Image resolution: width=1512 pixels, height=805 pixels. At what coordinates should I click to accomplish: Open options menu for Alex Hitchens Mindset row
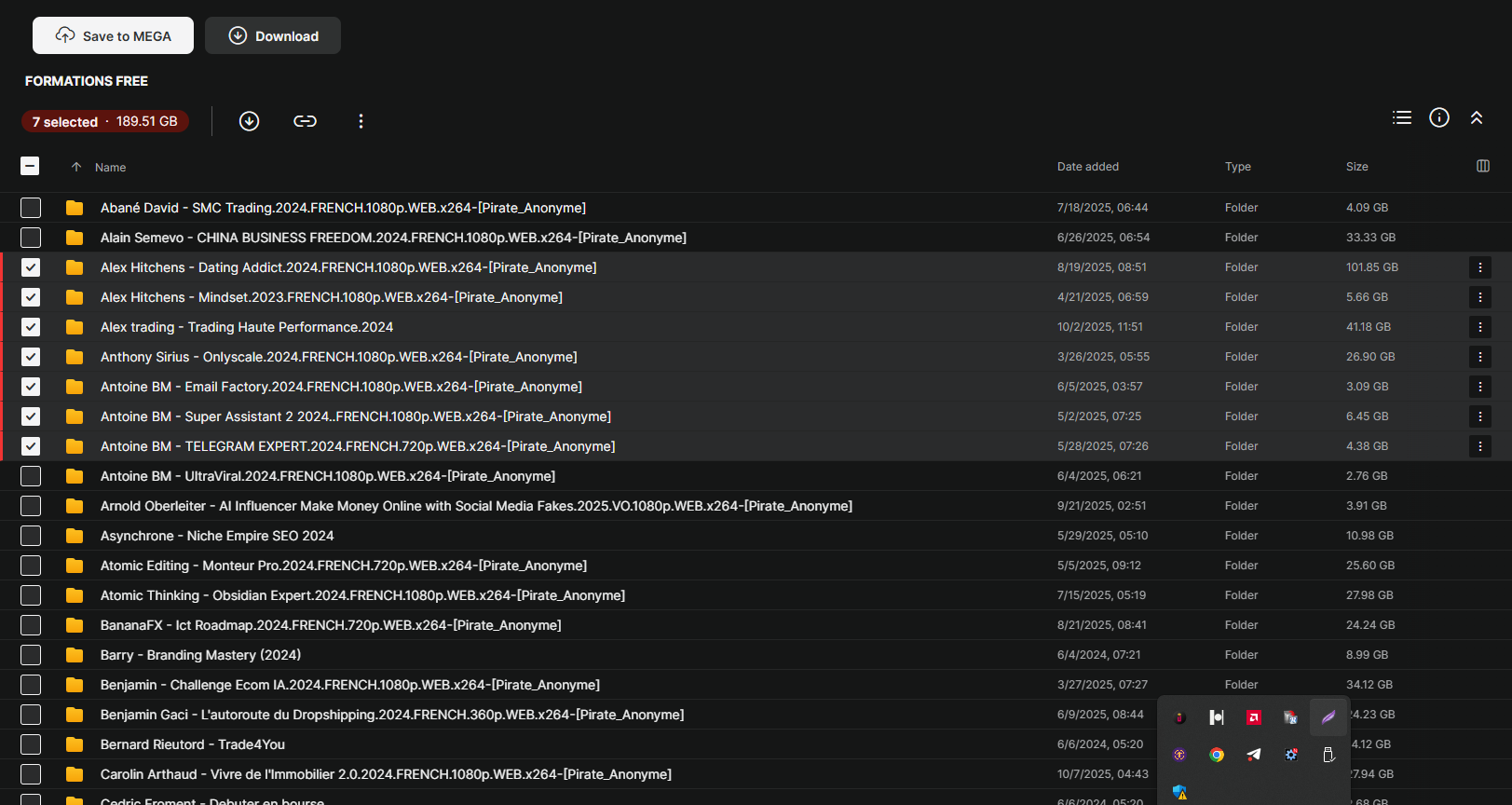coord(1480,297)
